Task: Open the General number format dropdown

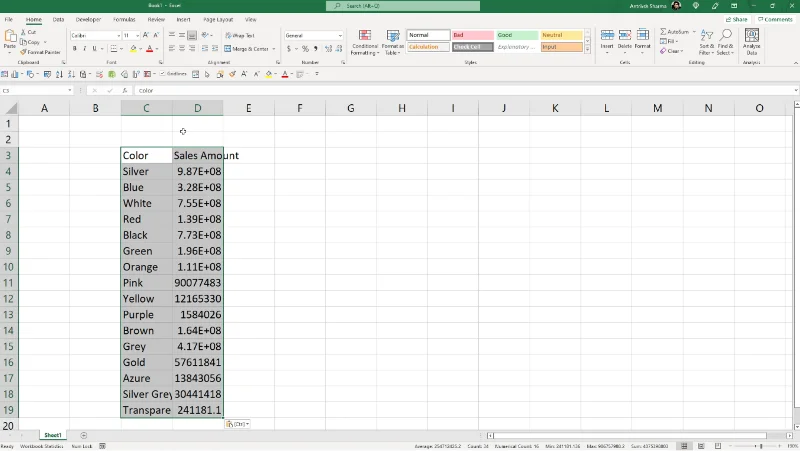Action: (340, 36)
